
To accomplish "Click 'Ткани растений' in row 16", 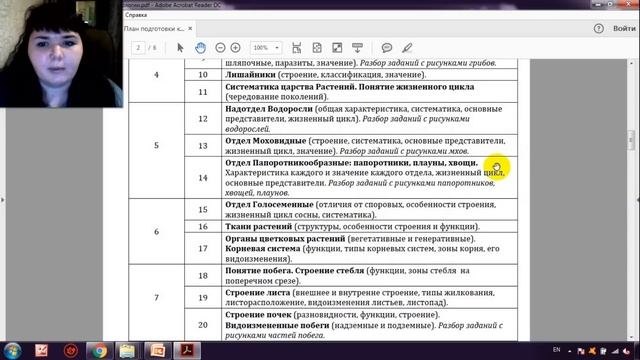I will pyautogui.click(x=258, y=227).
